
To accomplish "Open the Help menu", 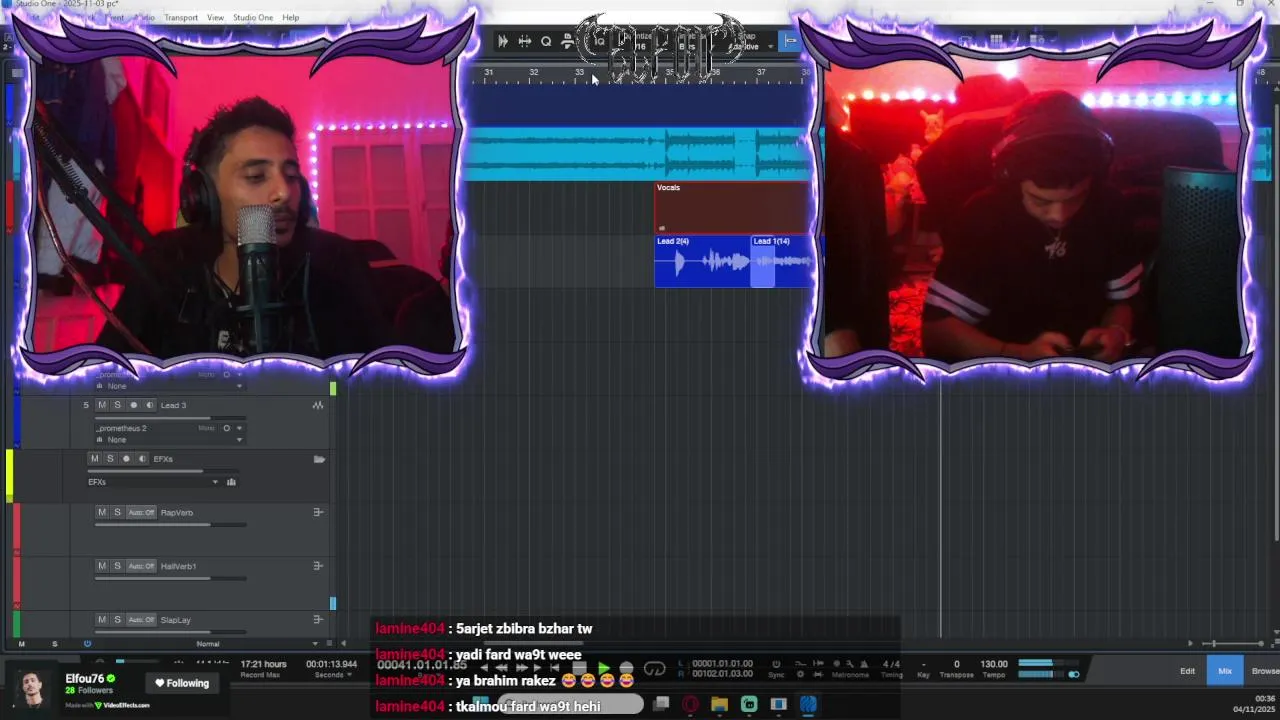I will 290,17.
